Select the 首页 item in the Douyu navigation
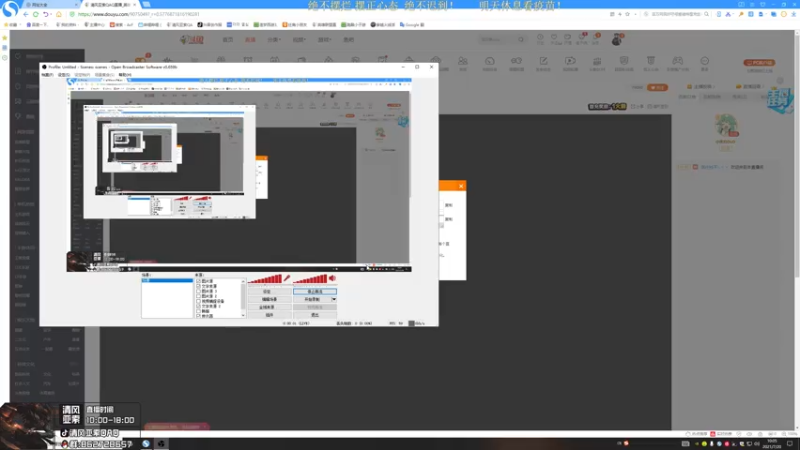 (x=228, y=39)
